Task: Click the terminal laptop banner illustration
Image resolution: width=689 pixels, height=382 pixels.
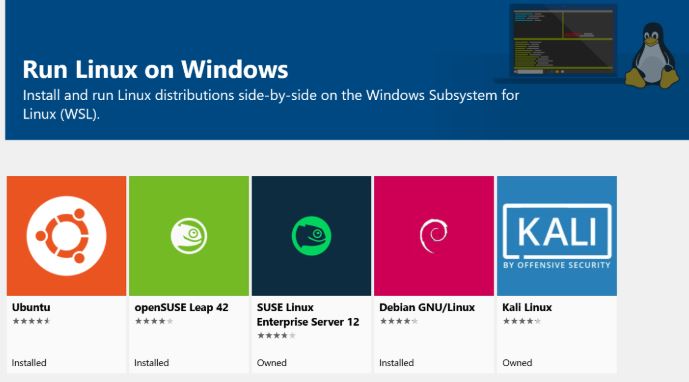Action: click(562, 43)
